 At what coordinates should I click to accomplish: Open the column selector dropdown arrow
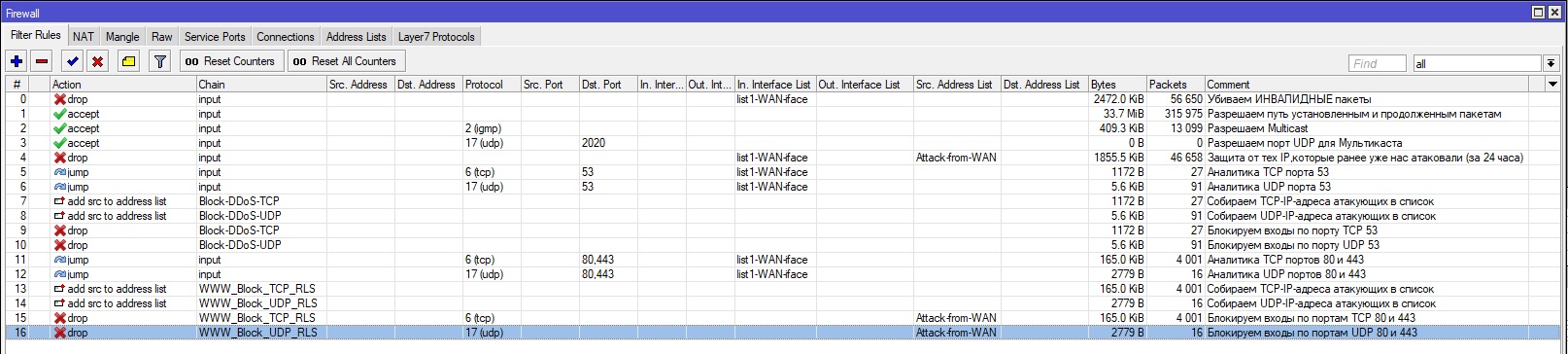click(x=1551, y=85)
